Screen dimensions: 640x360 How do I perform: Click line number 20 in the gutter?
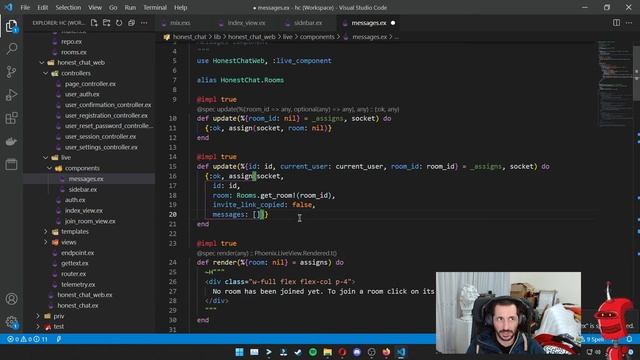tap(173, 214)
